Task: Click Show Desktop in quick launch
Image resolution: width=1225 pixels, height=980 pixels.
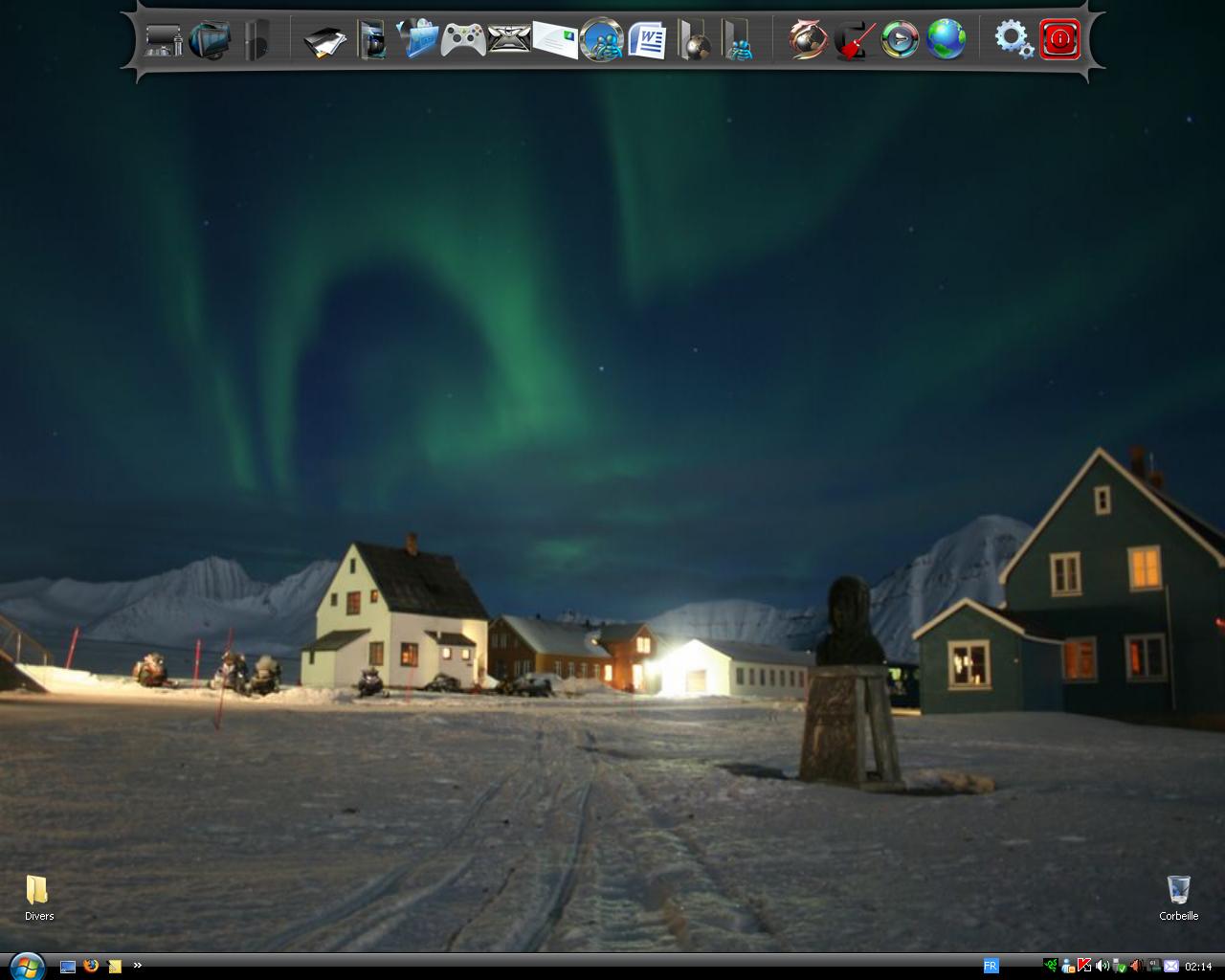Action: tap(68, 967)
